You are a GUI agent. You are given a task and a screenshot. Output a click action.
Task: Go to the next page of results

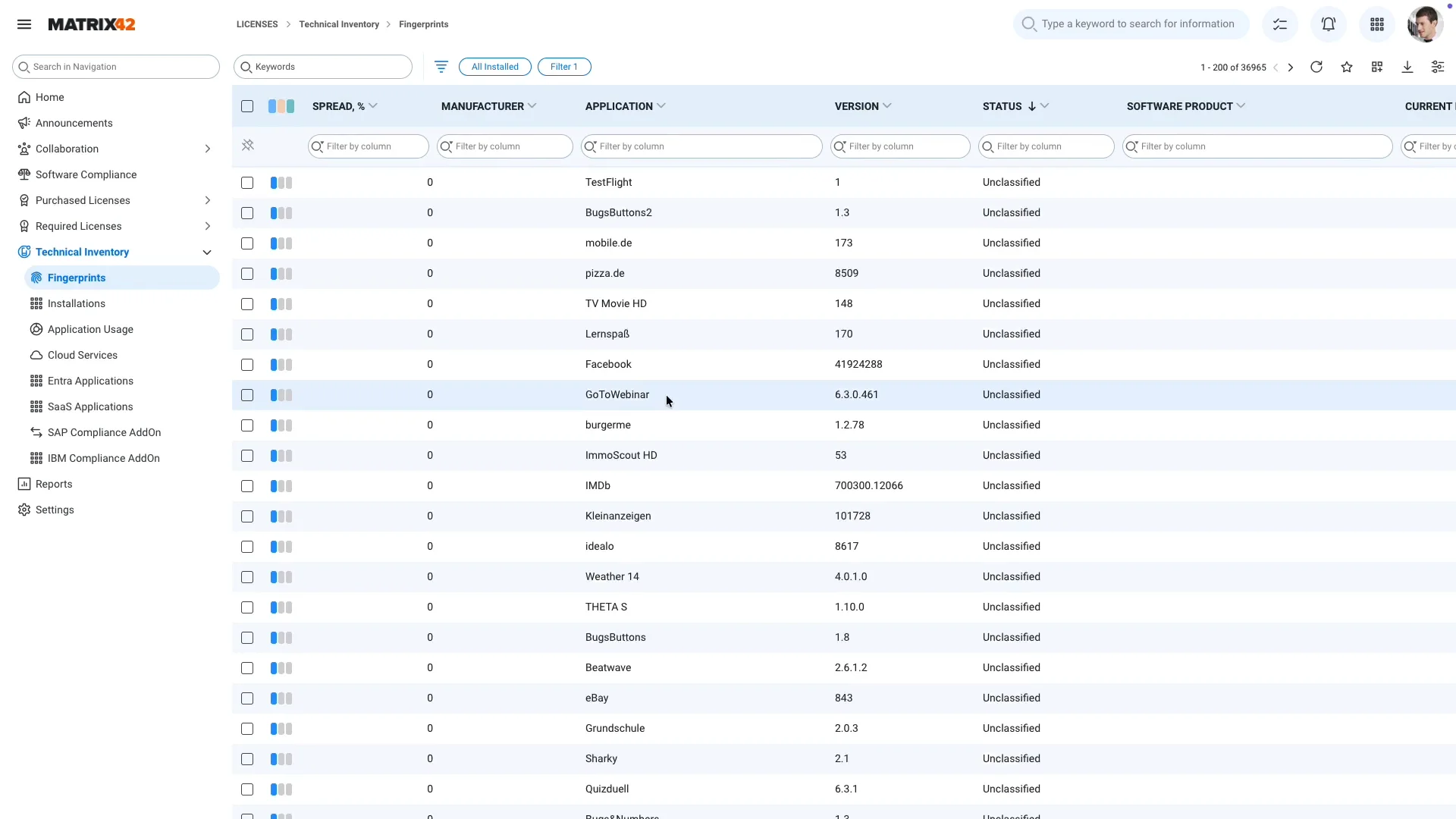(x=1291, y=67)
